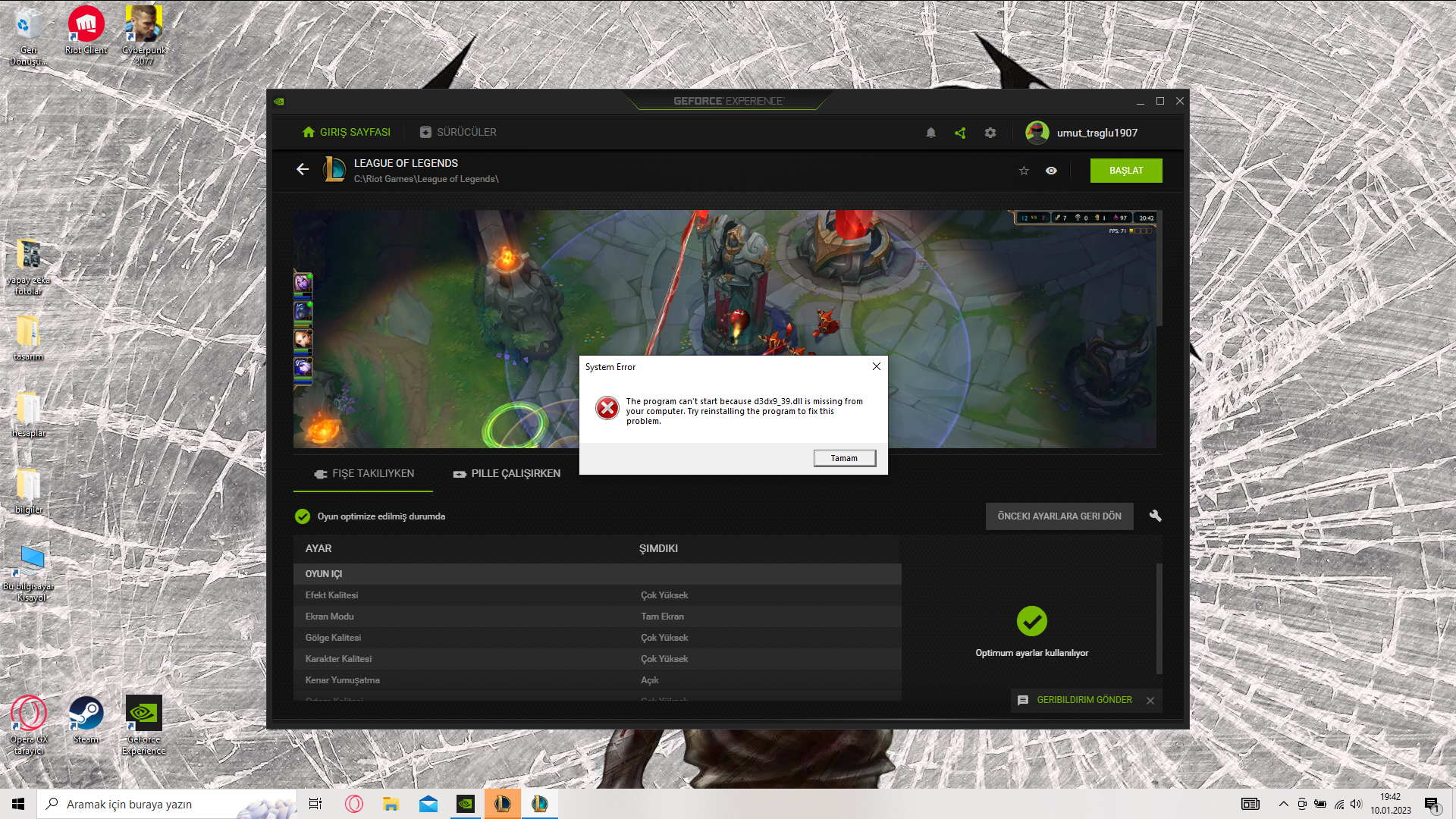Open the share icon in GeForce header
Screen dimensions: 1456x819
tap(960, 133)
